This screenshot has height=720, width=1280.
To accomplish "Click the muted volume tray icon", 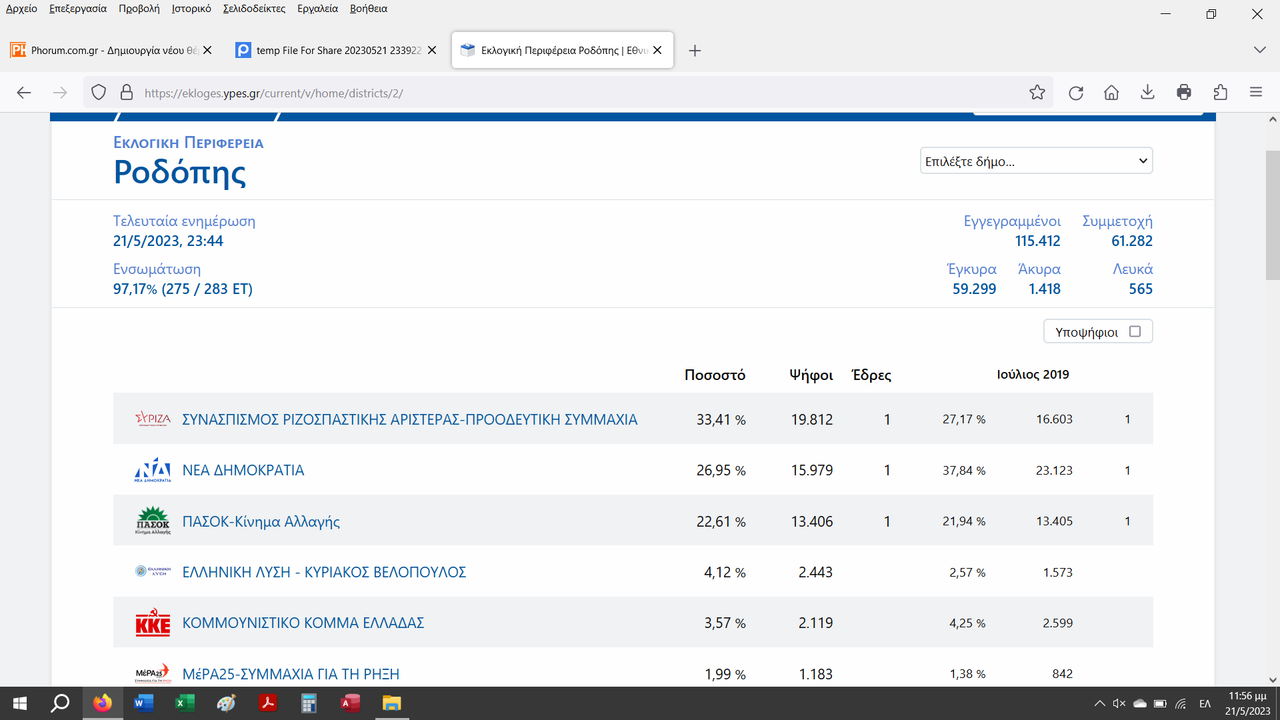I will click(x=1119, y=703).
